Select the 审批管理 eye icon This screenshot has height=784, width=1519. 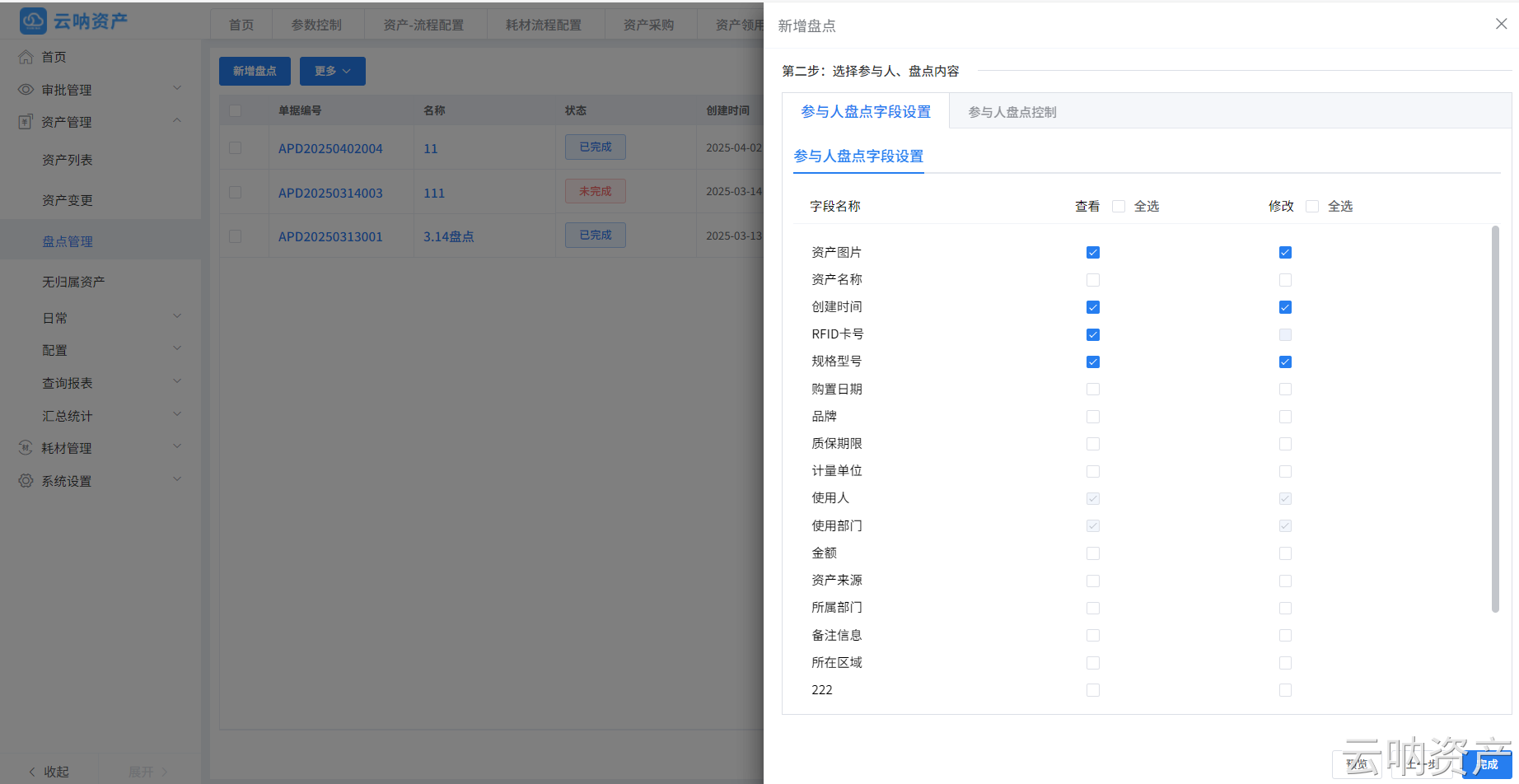(25, 89)
